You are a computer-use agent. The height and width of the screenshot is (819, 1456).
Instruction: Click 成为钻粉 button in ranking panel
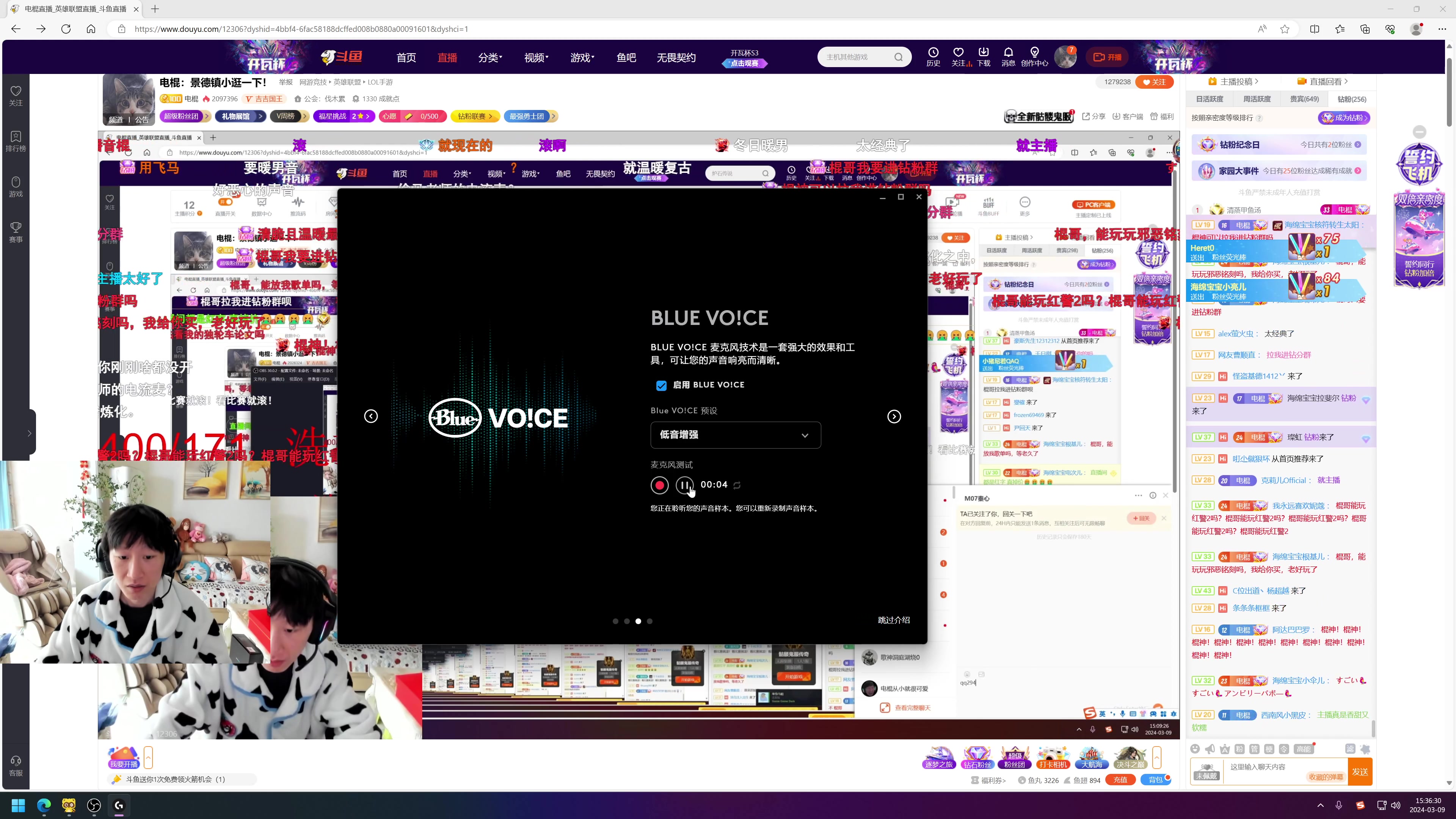(x=1344, y=118)
